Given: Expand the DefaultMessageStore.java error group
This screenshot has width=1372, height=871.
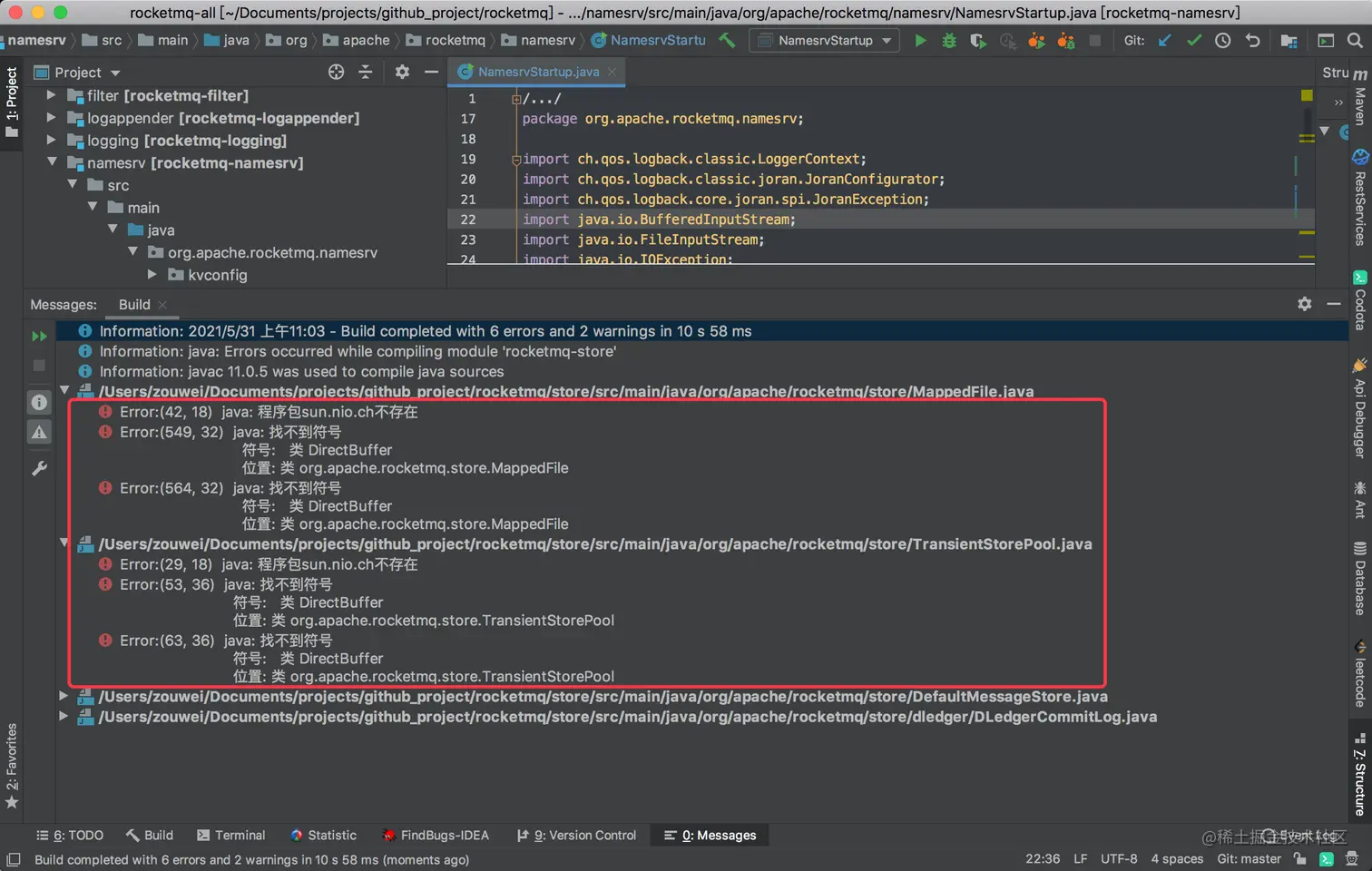Looking at the screenshot, I should [64, 696].
